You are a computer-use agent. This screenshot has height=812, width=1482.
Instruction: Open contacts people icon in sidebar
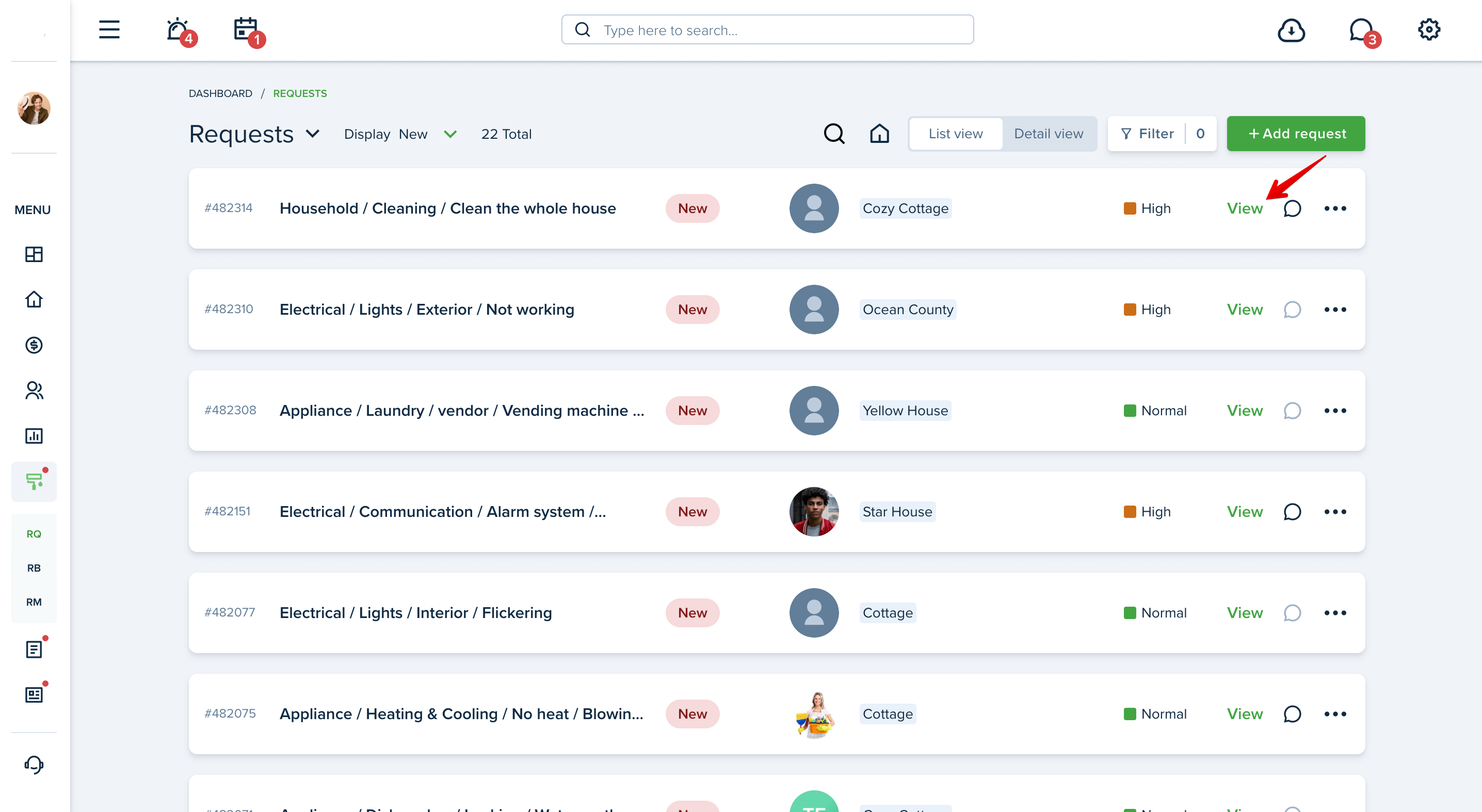34,391
